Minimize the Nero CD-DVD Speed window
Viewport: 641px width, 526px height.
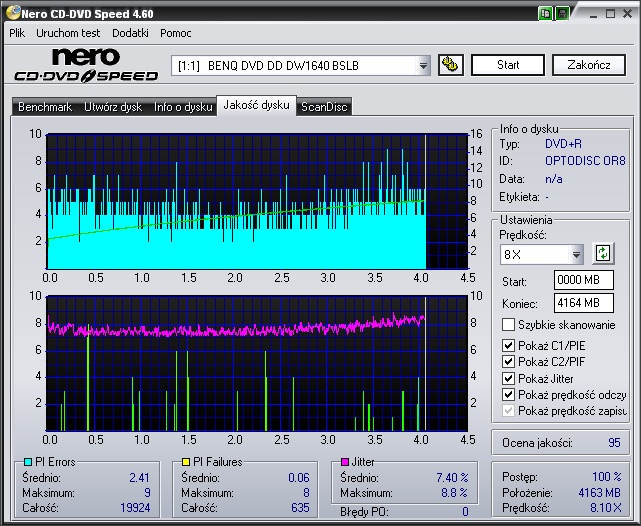594,14
